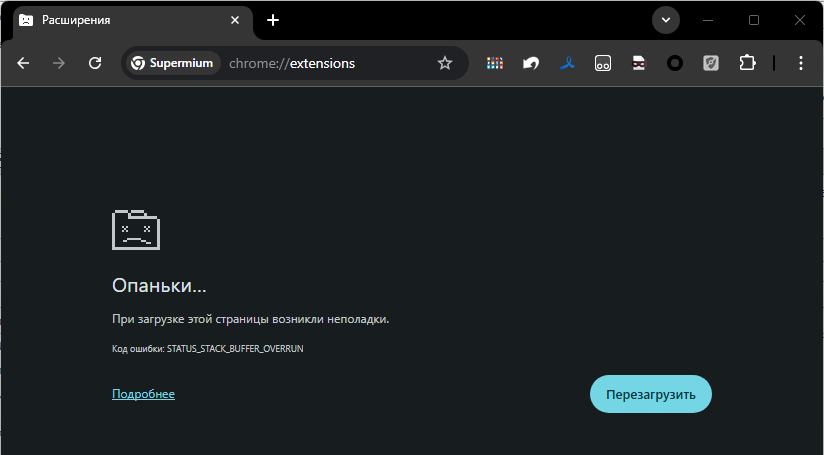Open the Подробнее link
This screenshot has height=455, width=824.
pyautogui.click(x=143, y=394)
